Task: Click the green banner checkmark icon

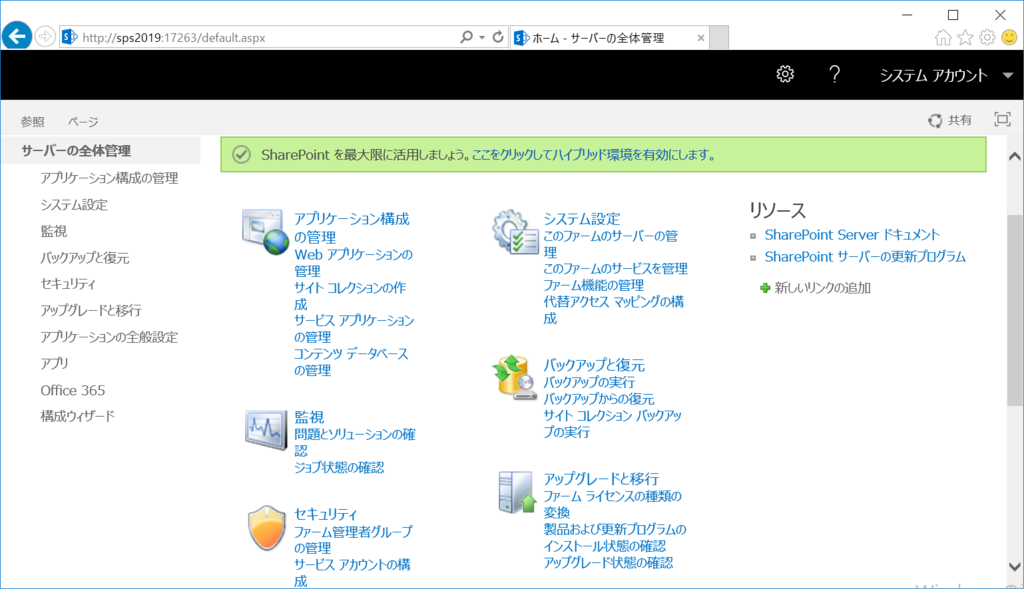Action: (242, 155)
